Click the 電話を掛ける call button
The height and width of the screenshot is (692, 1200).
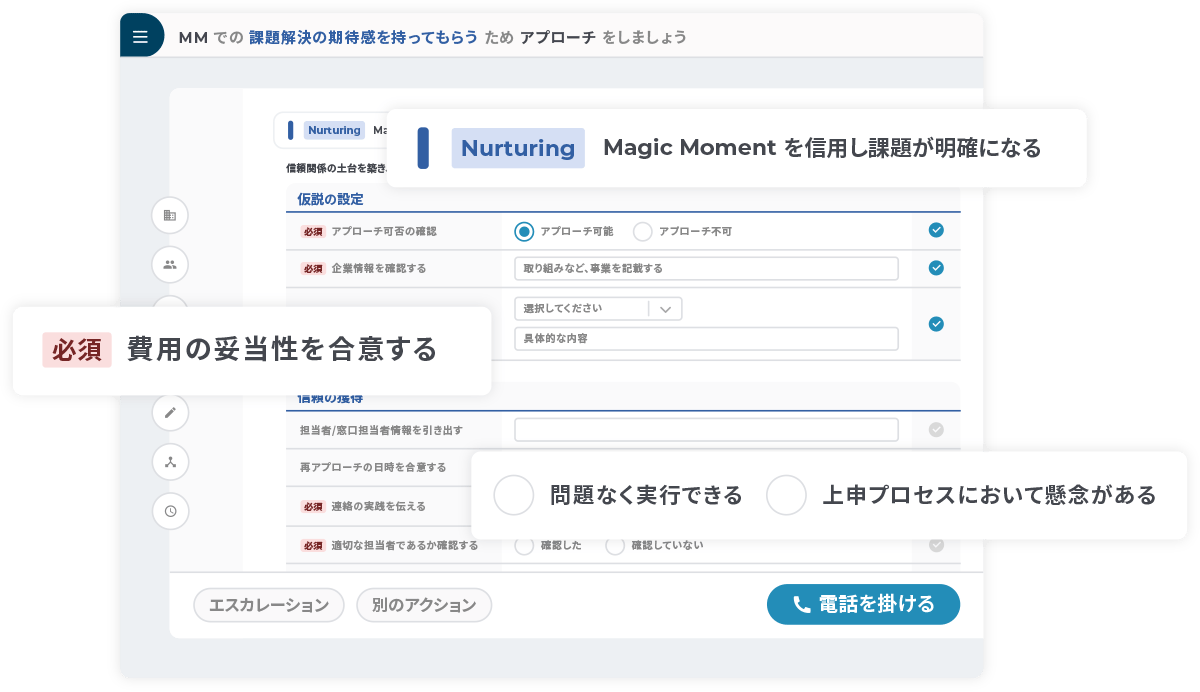863,604
